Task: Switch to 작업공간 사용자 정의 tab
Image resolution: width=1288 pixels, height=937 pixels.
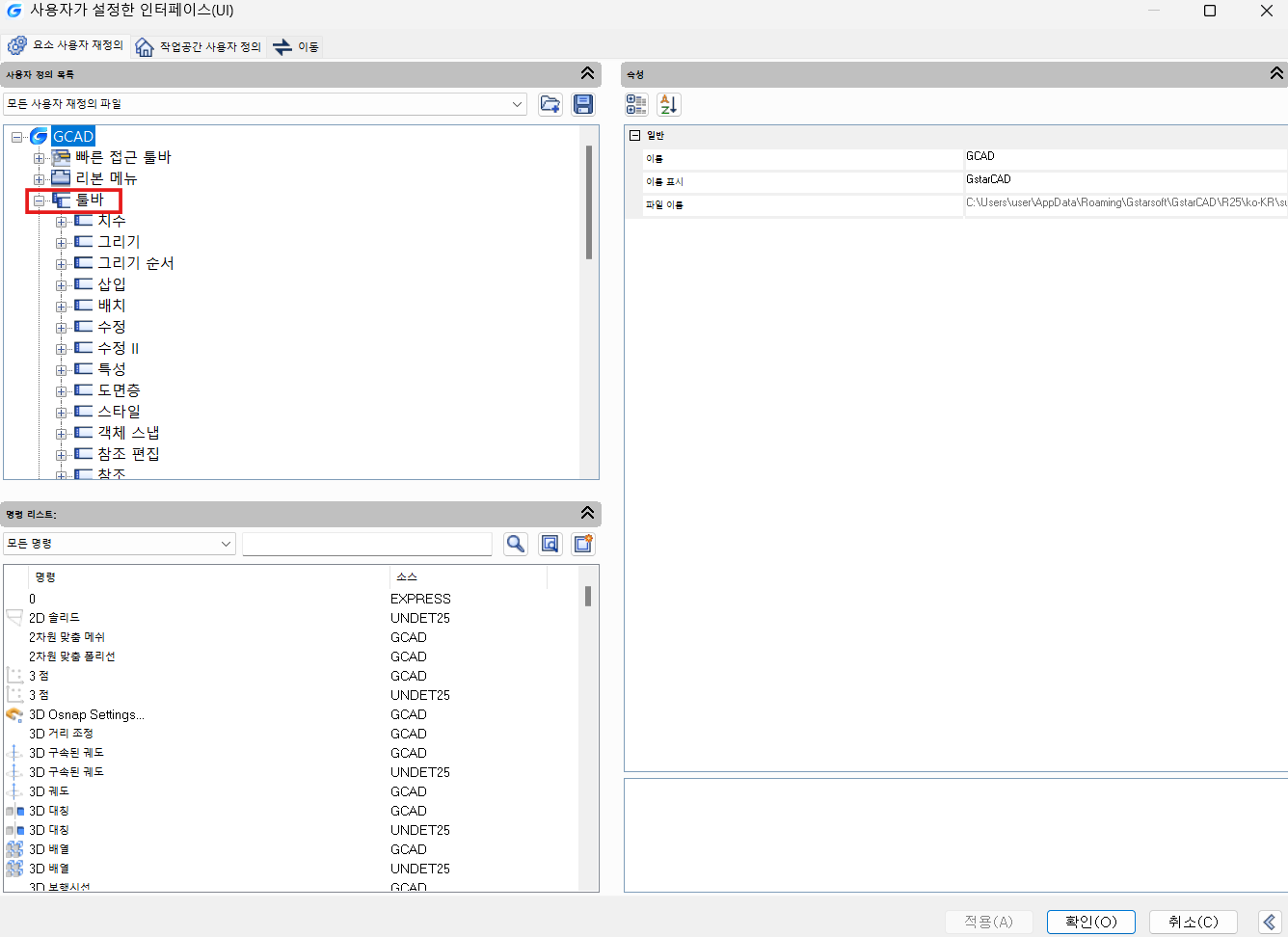Action: [x=199, y=46]
